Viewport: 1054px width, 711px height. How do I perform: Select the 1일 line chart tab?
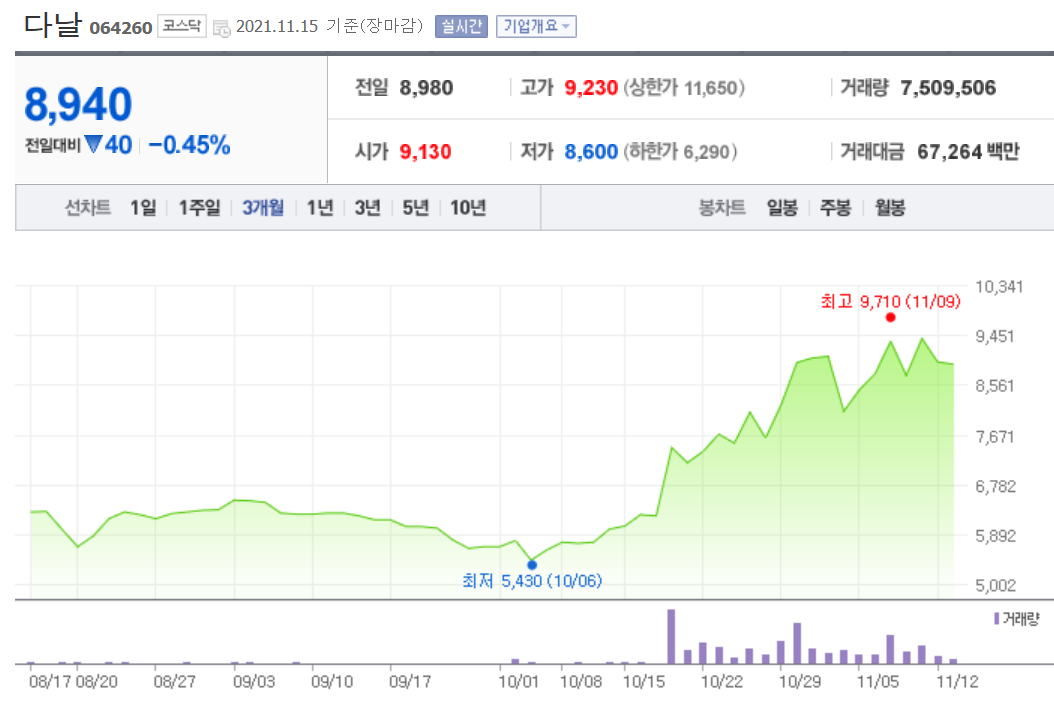pos(143,208)
